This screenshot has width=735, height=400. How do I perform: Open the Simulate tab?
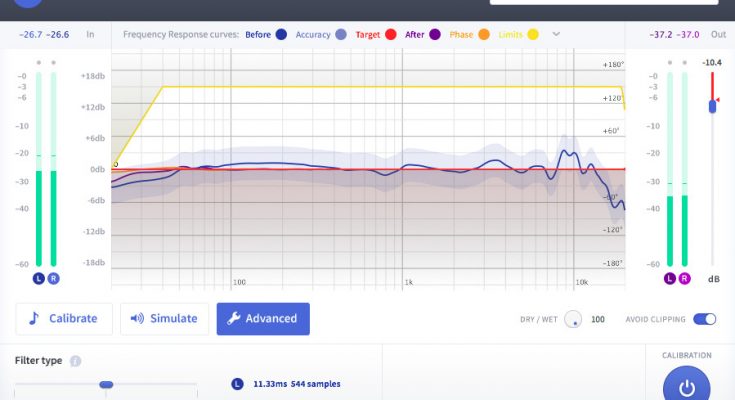[165, 319]
